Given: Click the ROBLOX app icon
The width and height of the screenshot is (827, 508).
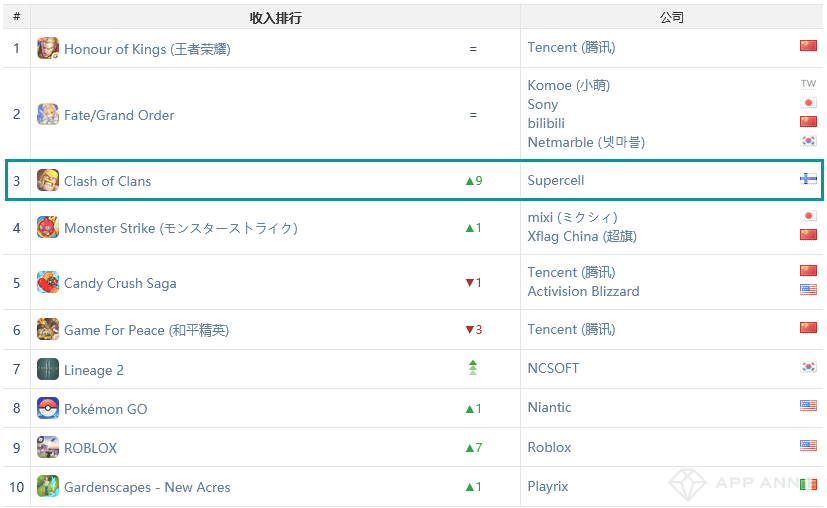Looking at the screenshot, I should [47, 448].
